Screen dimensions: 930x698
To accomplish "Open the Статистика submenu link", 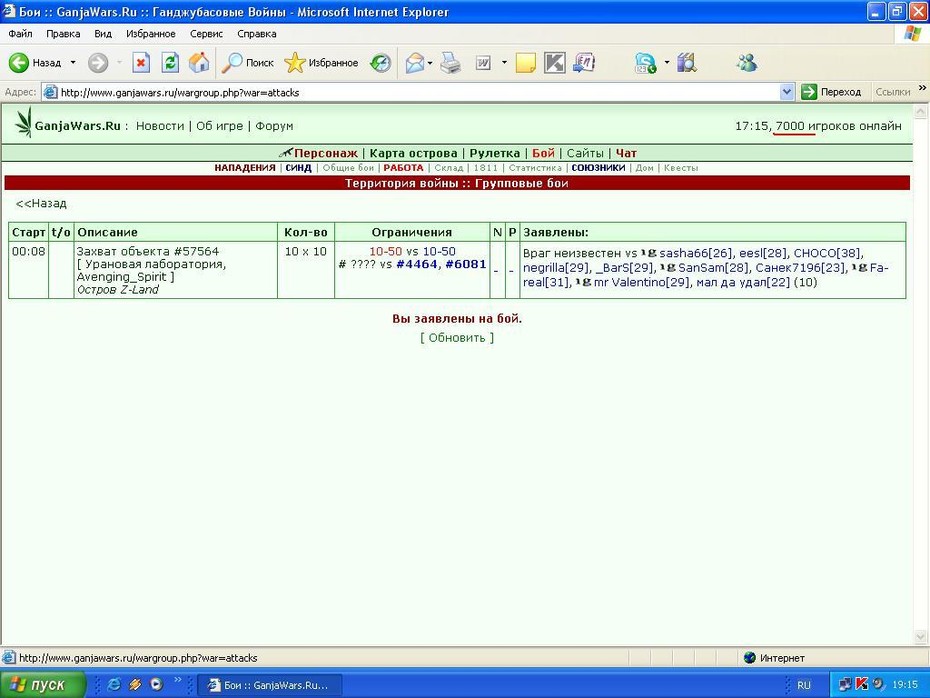I will 535,168.
